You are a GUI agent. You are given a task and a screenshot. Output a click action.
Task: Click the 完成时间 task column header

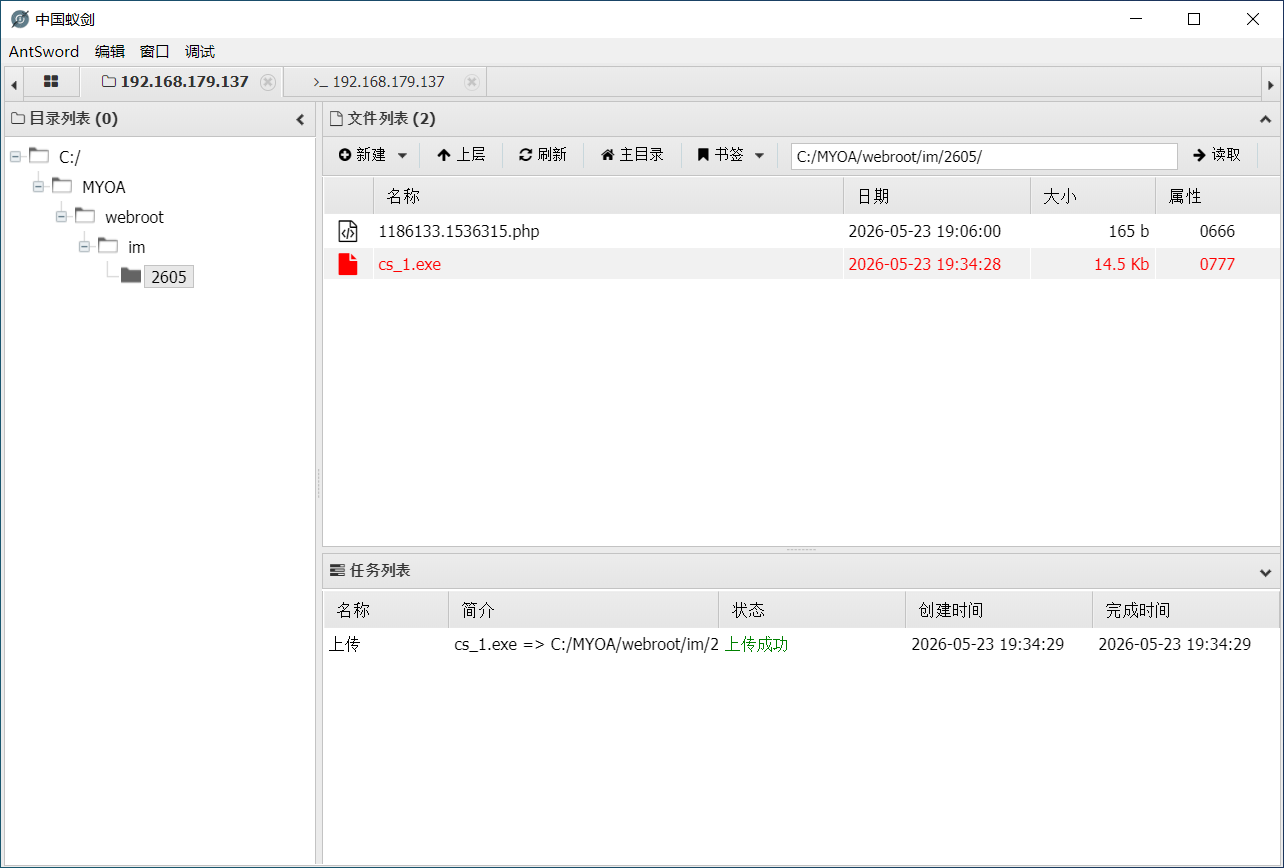point(1186,610)
